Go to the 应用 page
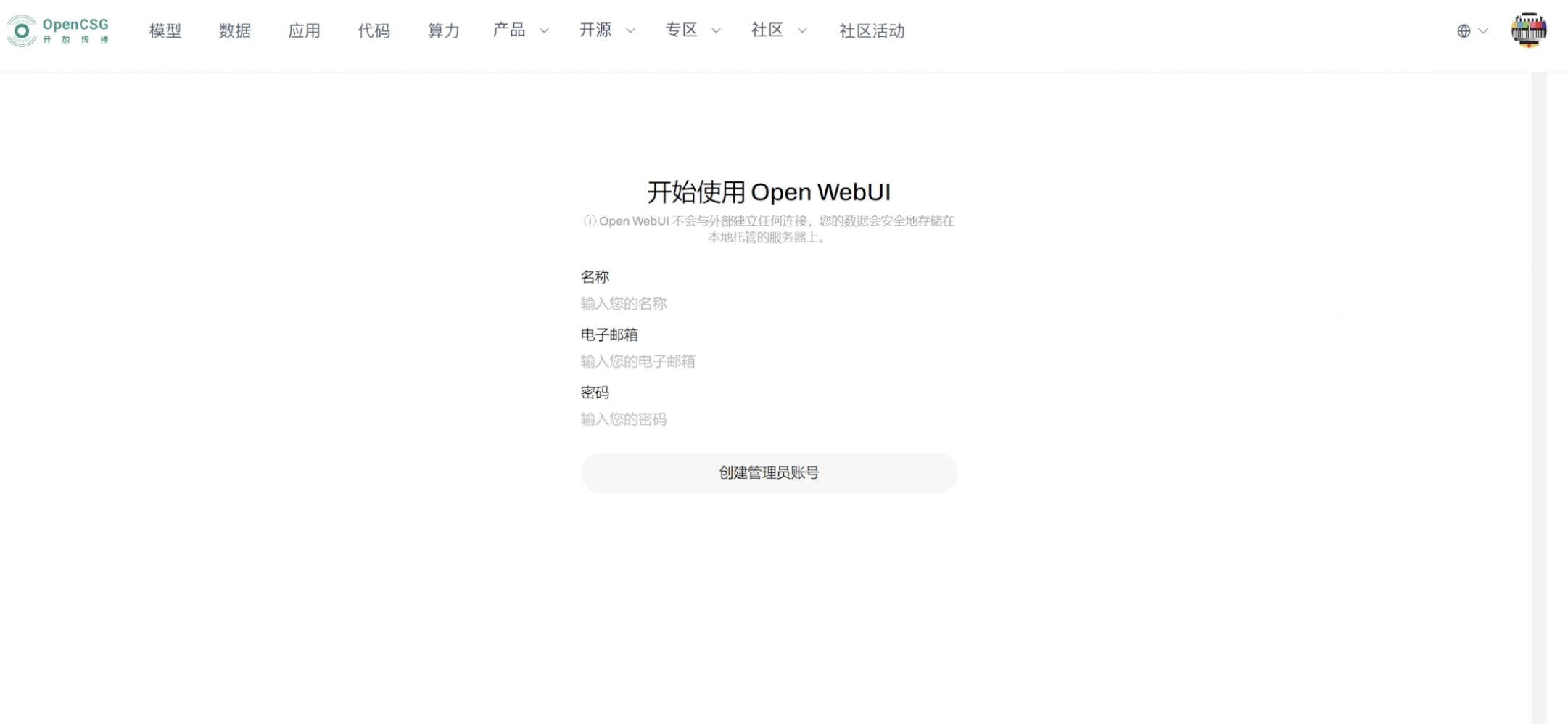 click(x=305, y=30)
